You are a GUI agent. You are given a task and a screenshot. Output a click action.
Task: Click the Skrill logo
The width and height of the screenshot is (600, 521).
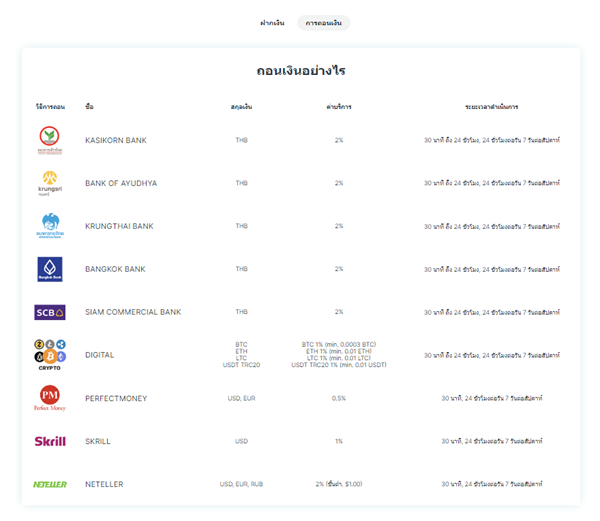[49, 441]
